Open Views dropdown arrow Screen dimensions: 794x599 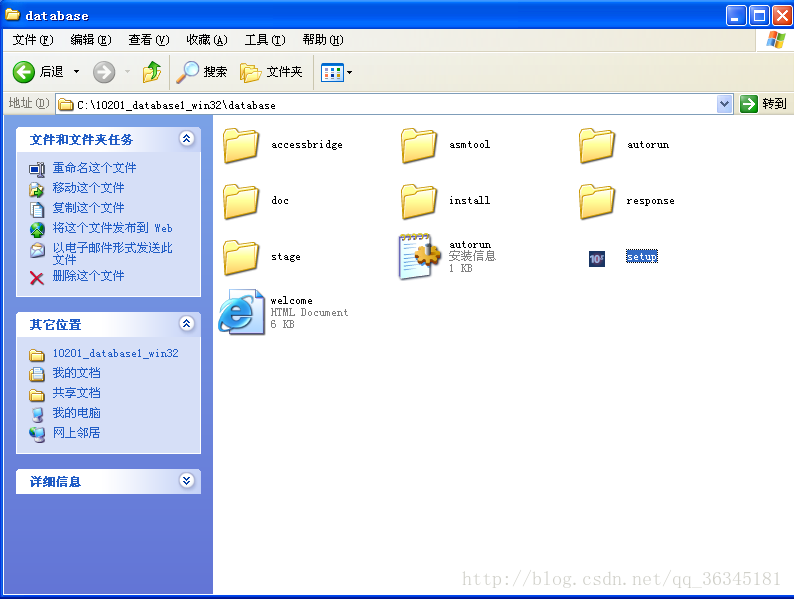click(x=349, y=72)
